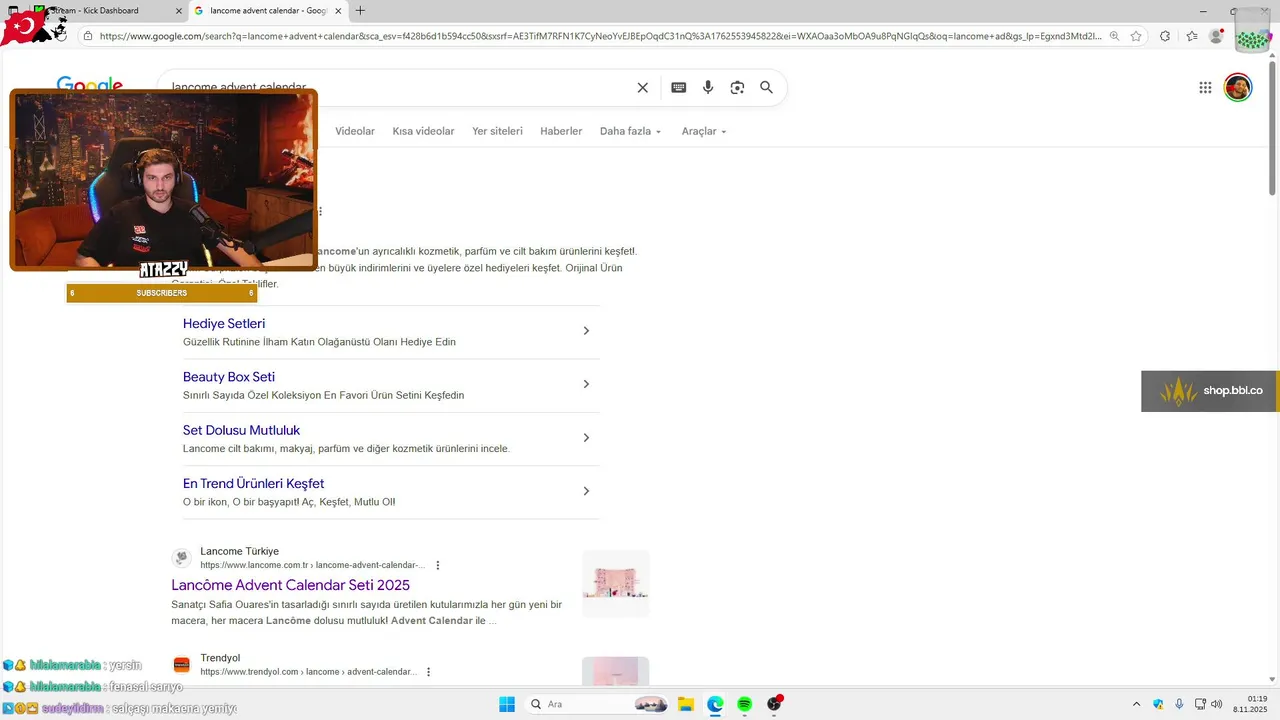Open En Trend Ürünleri Keşfet sitelink

(x=253, y=484)
